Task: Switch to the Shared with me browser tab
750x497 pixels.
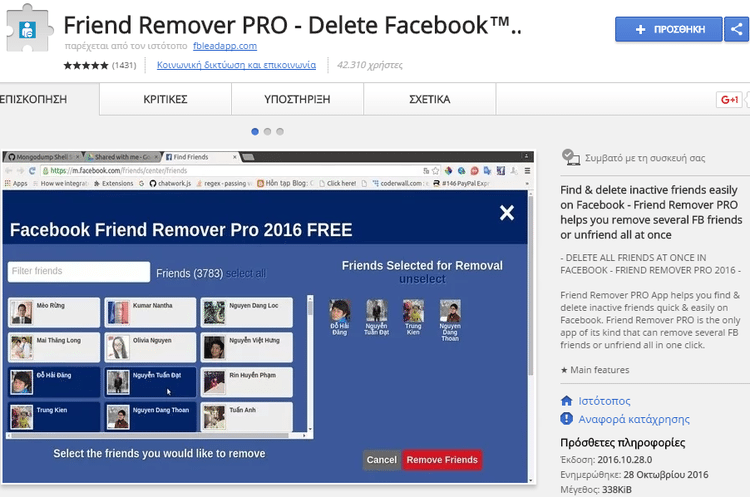Action: 122,157
